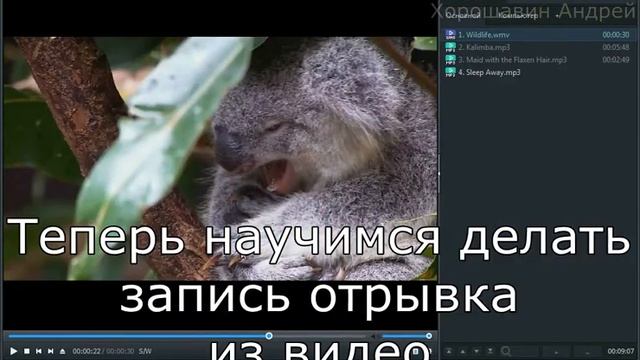Click the seek bar handle
Screen dimensions: 640x360
point(269,336)
